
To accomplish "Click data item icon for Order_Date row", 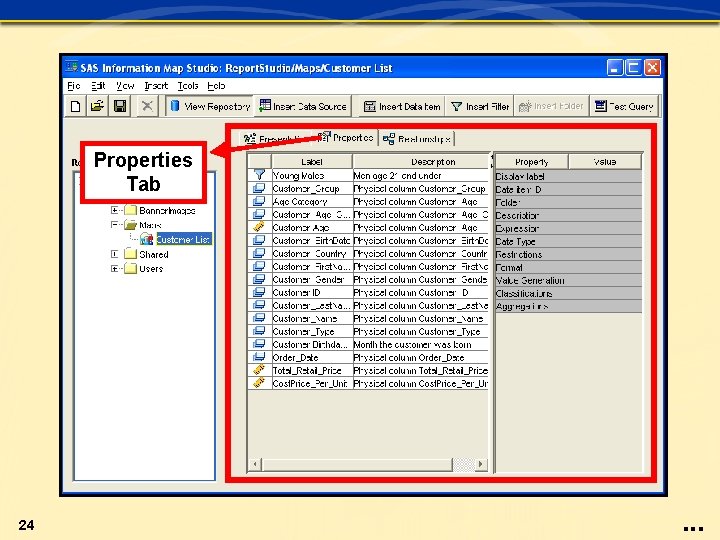I will click(x=259, y=357).
